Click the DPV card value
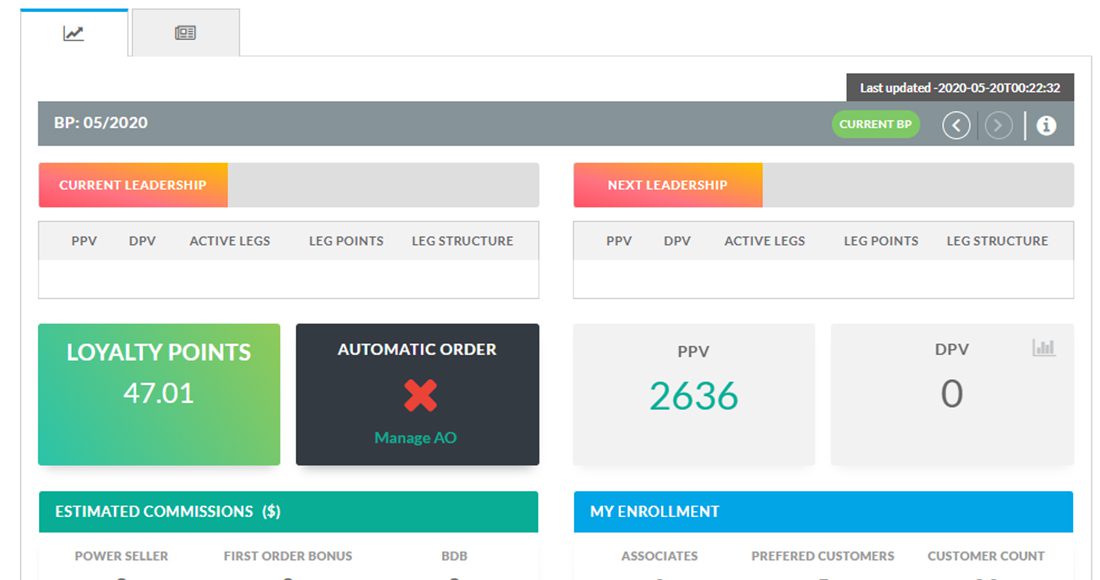The image size is (1100, 580). tap(951, 394)
